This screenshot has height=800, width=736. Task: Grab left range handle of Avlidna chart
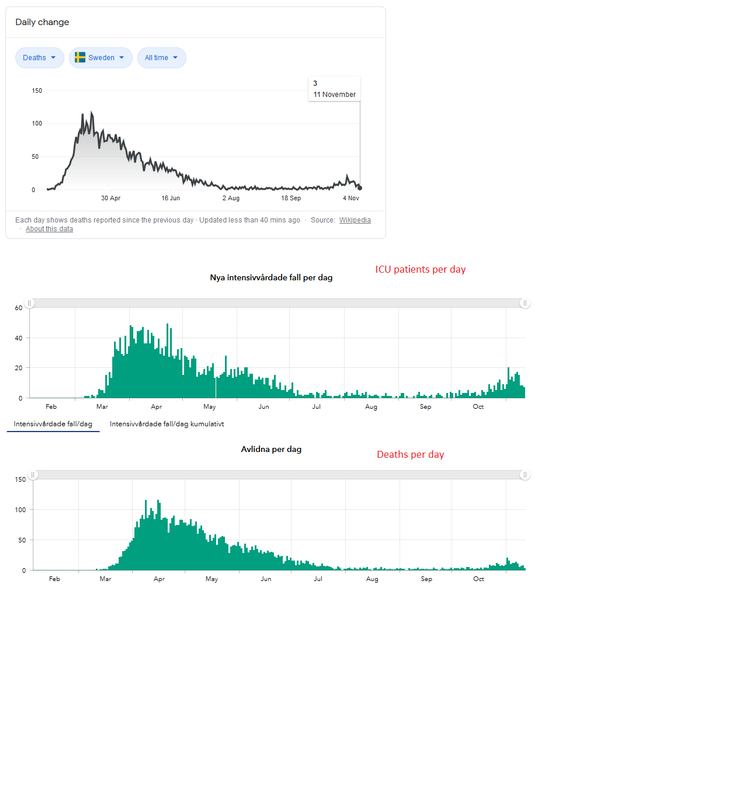coord(33,475)
